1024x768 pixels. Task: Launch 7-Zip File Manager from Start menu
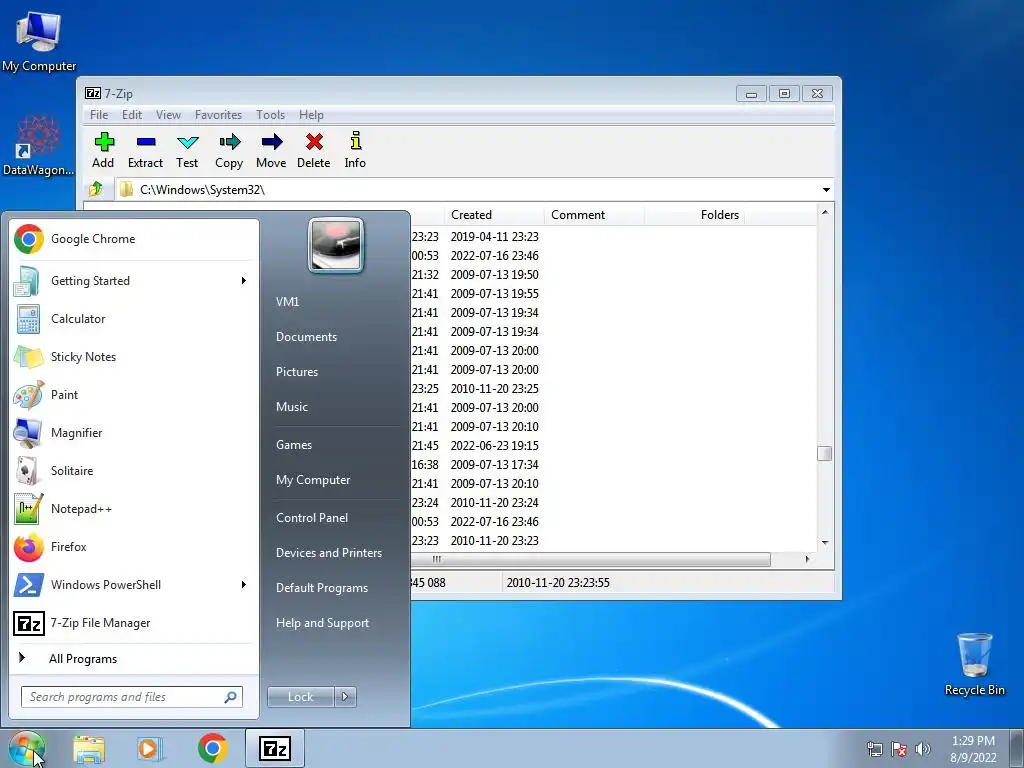[x=134, y=623]
